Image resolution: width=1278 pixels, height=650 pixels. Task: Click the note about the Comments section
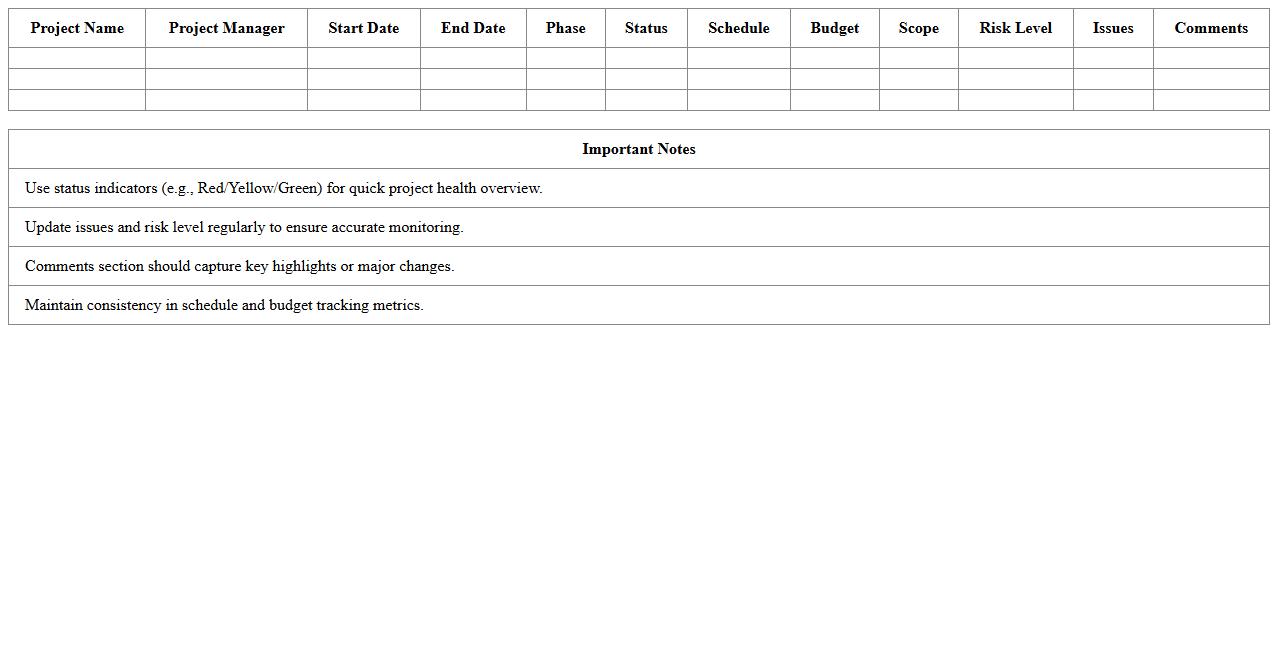point(239,266)
